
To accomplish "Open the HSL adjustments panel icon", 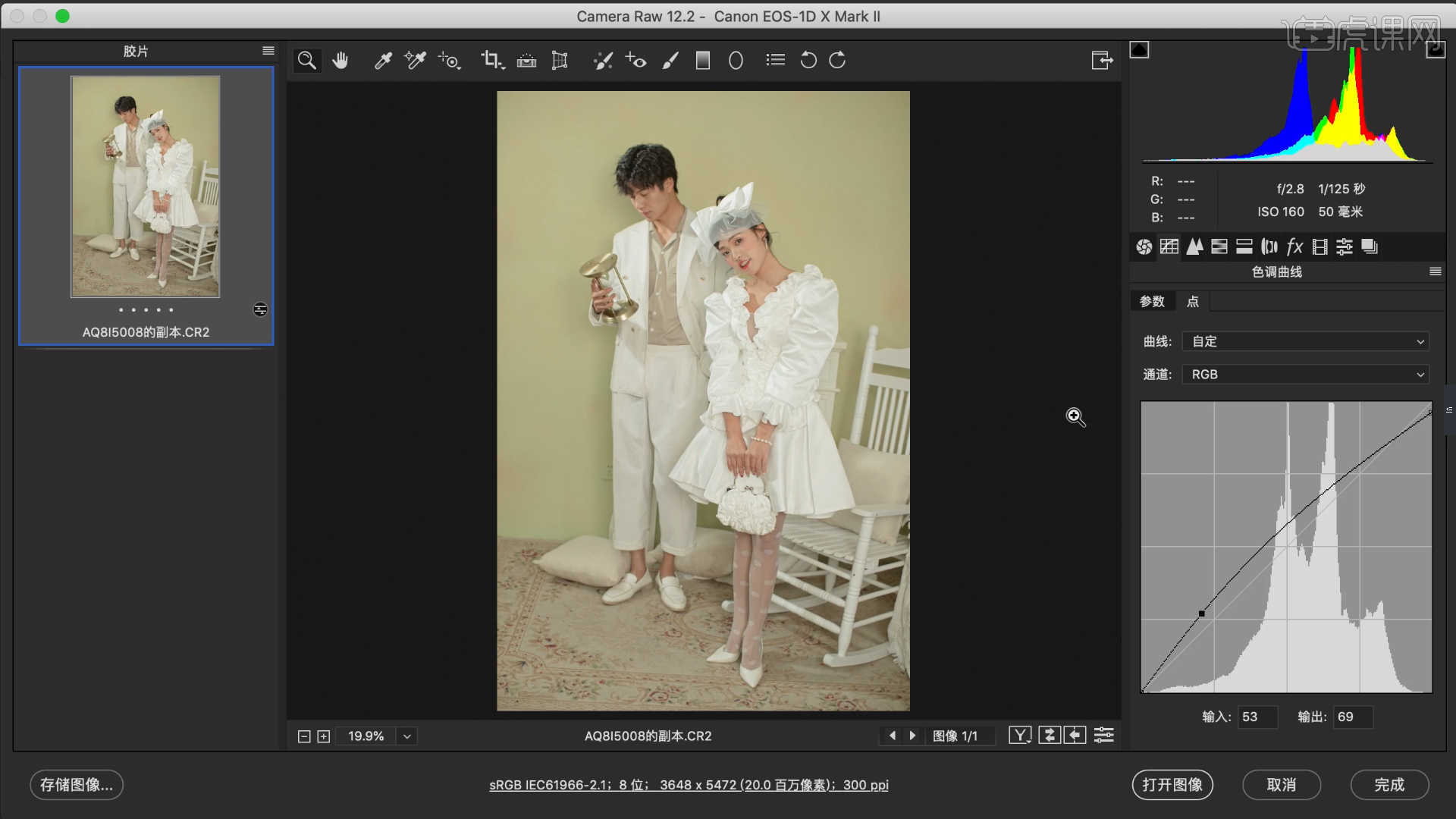I will tap(1219, 246).
